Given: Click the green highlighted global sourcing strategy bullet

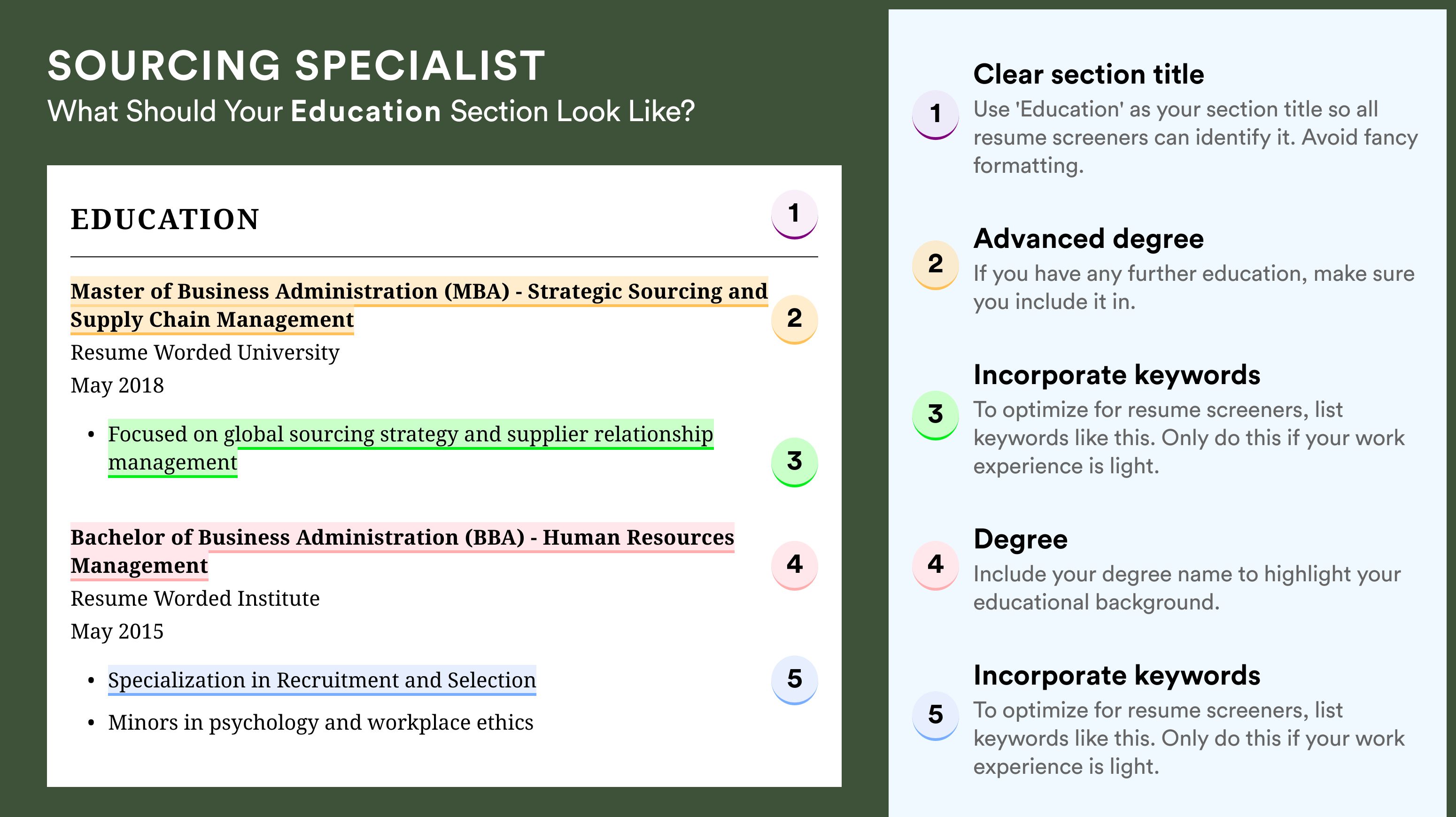Looking at the screenshot, I should [x=410, y=448].
